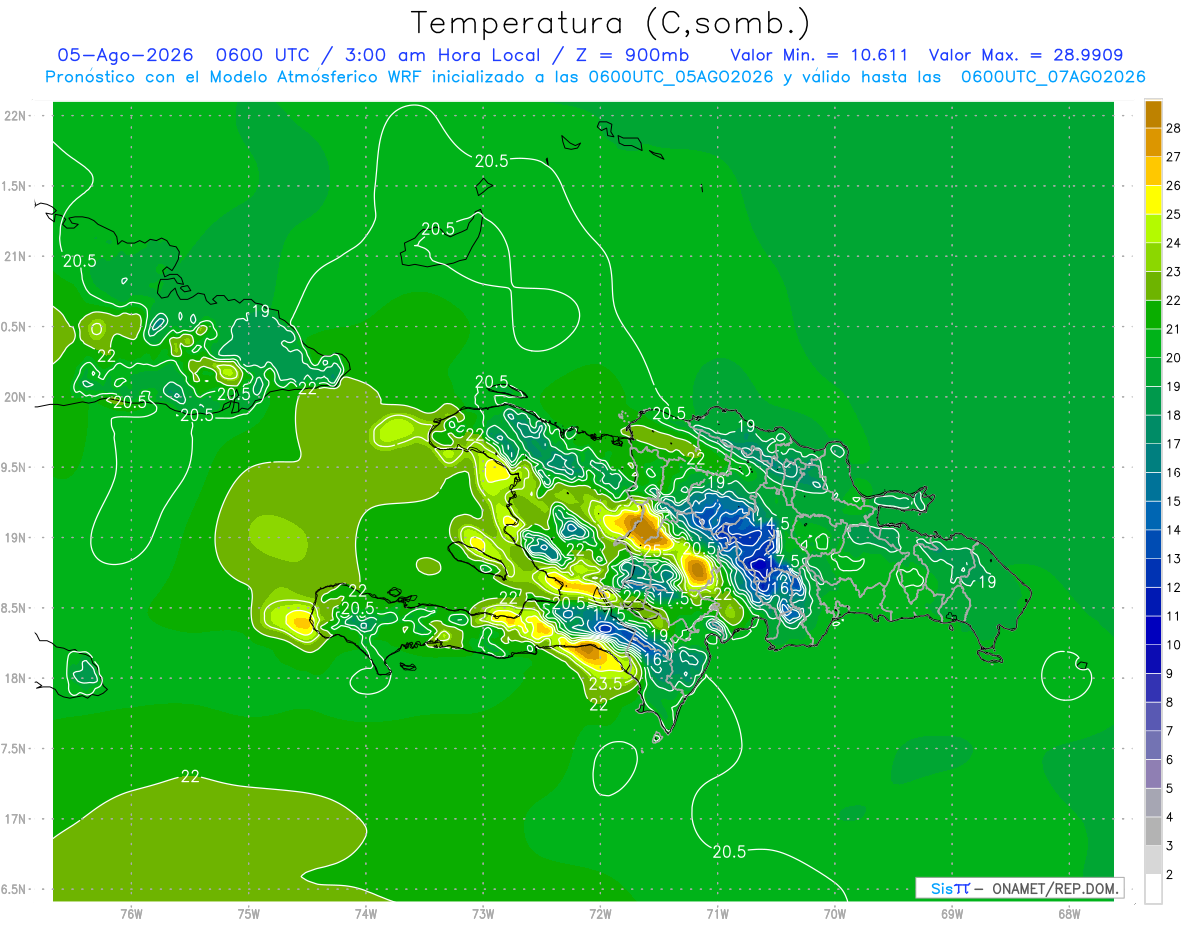Pick the dark blue swatch between 10 and 11
This screenshot has width=1200, height=927.
[x=1153, y=630]
